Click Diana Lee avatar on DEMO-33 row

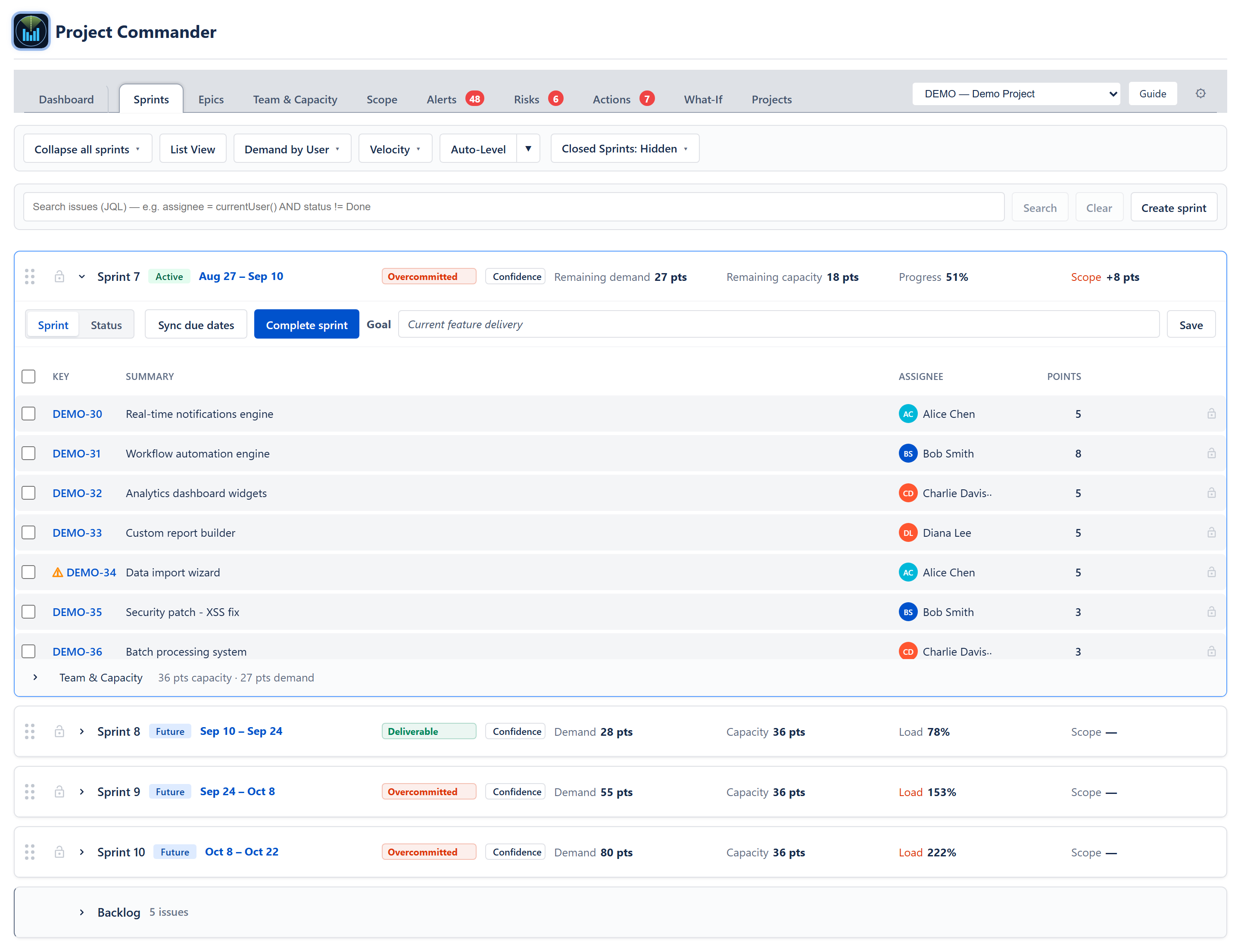point(907,533)
